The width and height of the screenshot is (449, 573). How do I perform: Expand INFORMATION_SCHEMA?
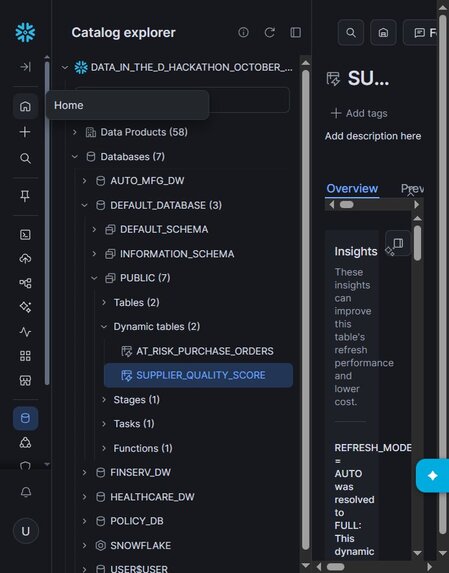pos(94,254)
